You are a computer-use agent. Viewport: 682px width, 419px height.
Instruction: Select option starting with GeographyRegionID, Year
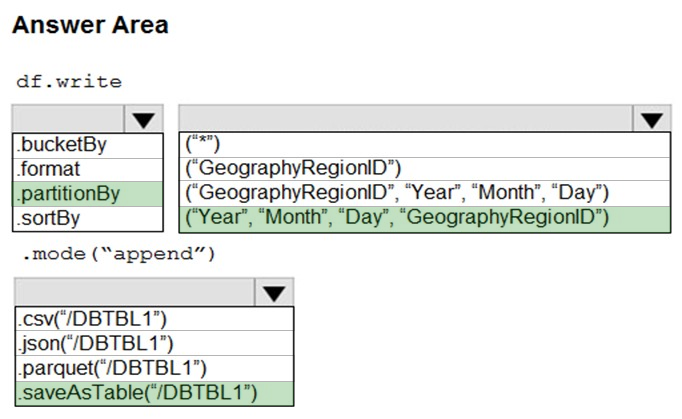(x=425, y=193)
